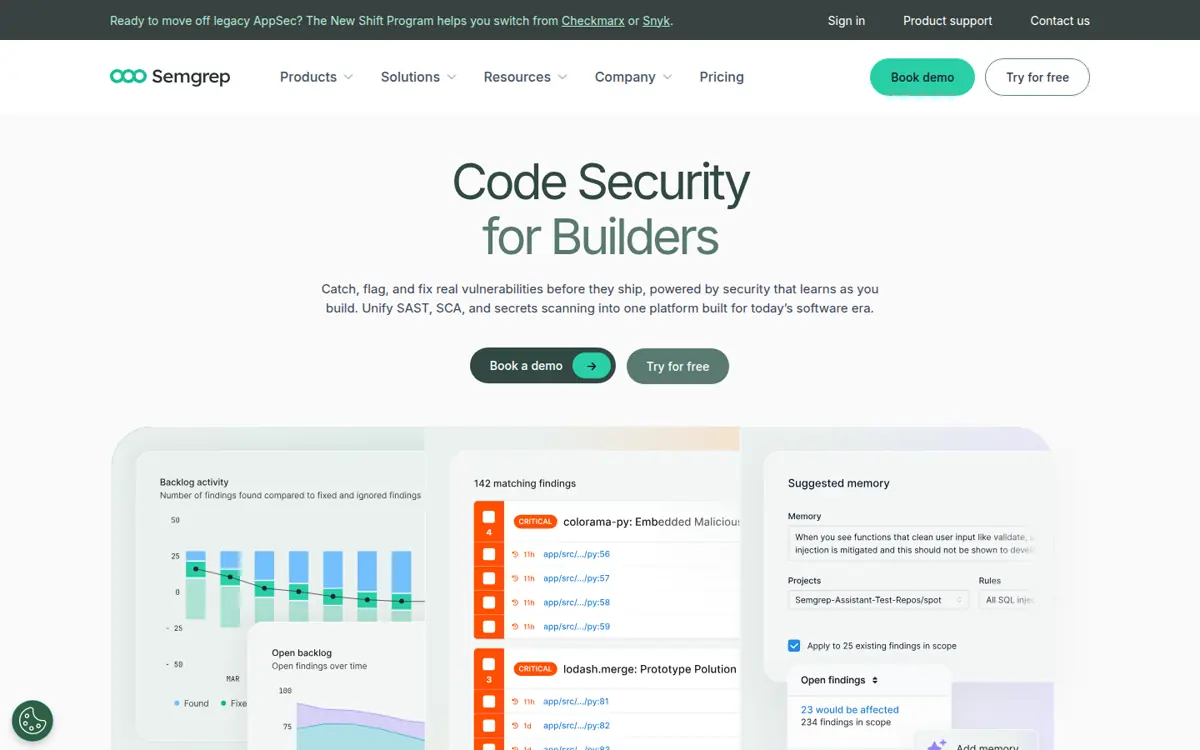The width and height of the screenshot is (1200, 750).
Task: Click the history clock icon beside py:81
Action: [516, 702]
